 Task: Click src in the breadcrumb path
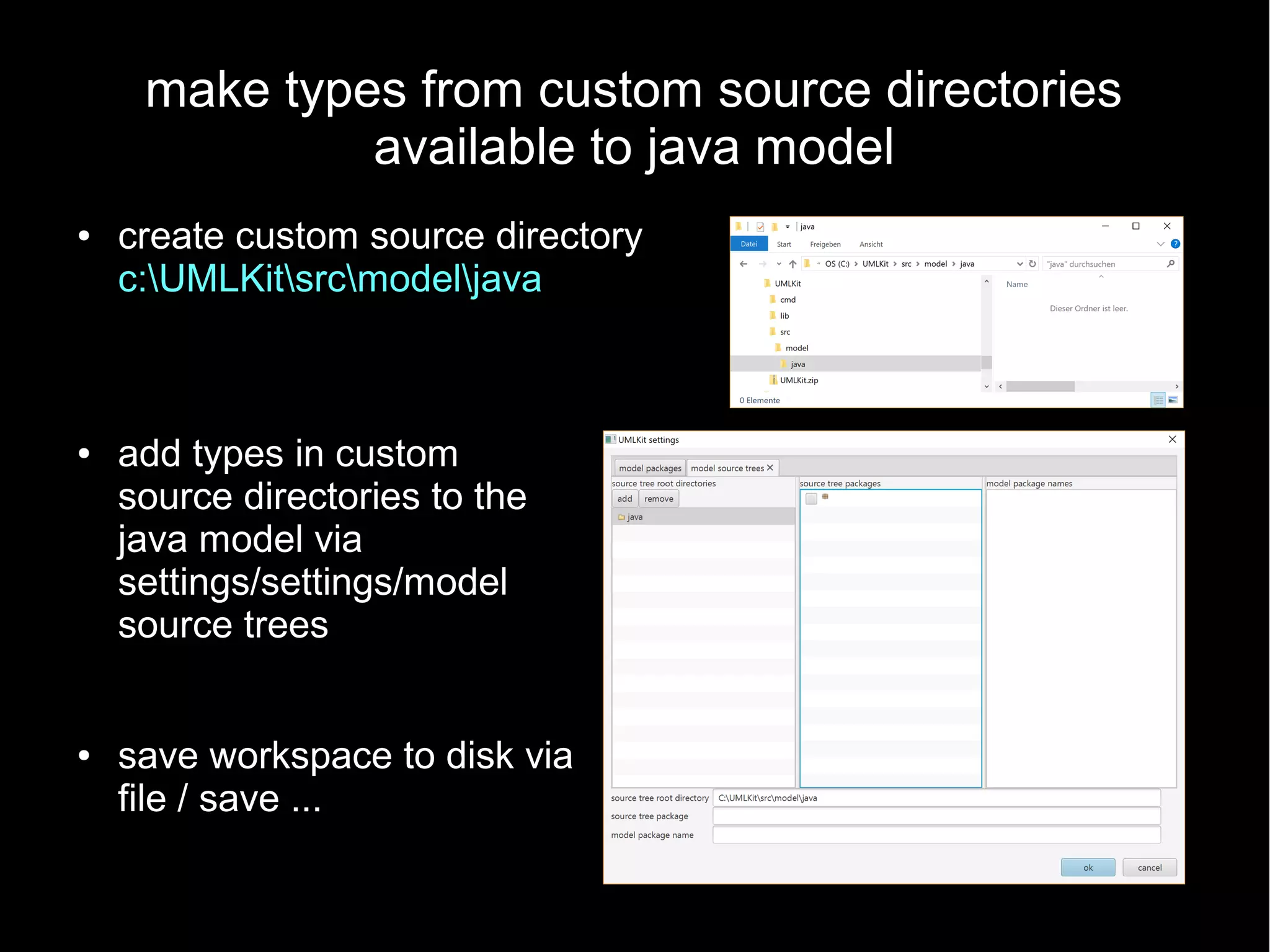click(x=906, y=264)
